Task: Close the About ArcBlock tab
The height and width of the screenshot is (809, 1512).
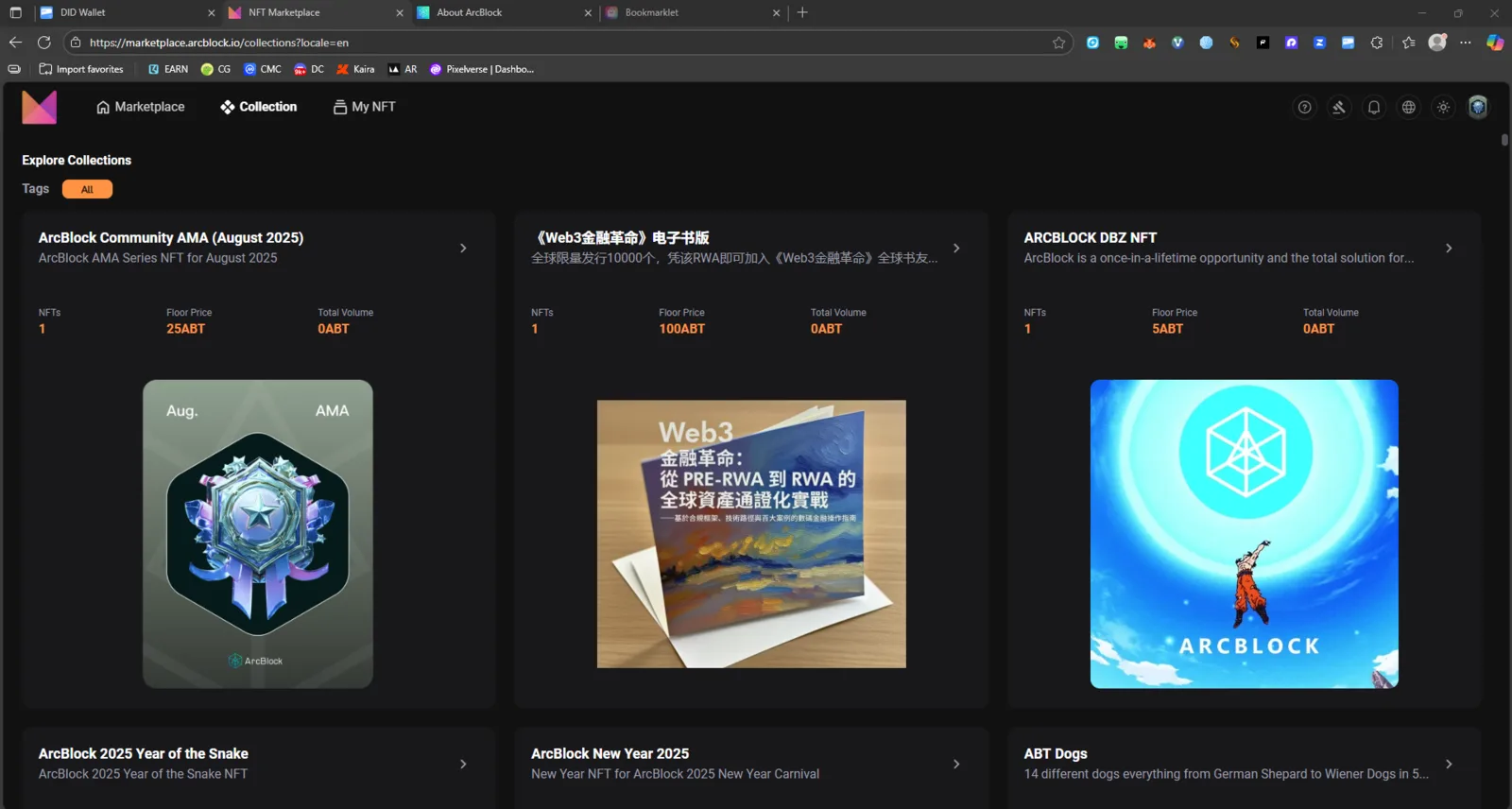Action: pyautogui.click(x=588, y=12)
